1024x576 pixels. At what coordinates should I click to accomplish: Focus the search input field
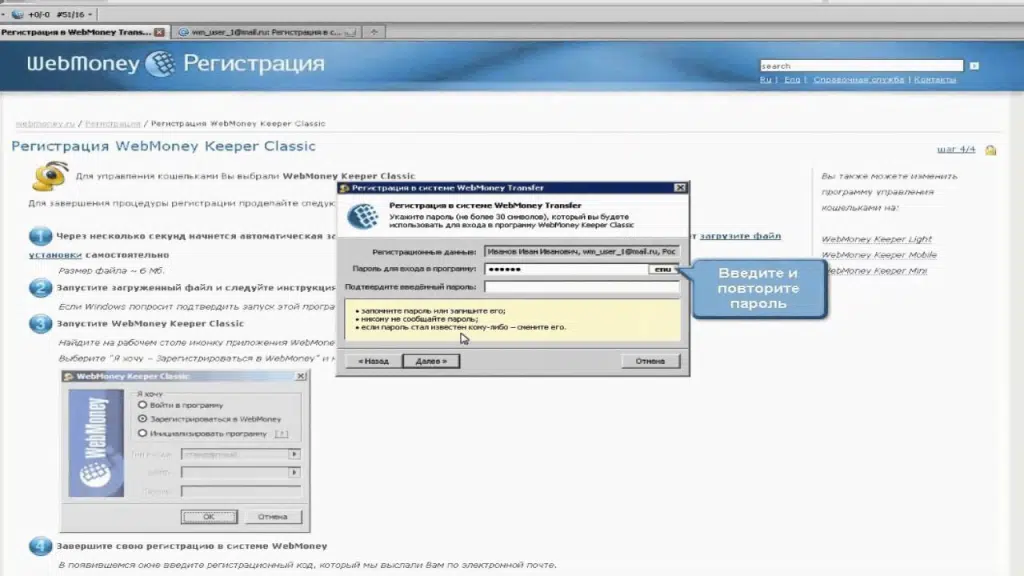coord(861,66)
